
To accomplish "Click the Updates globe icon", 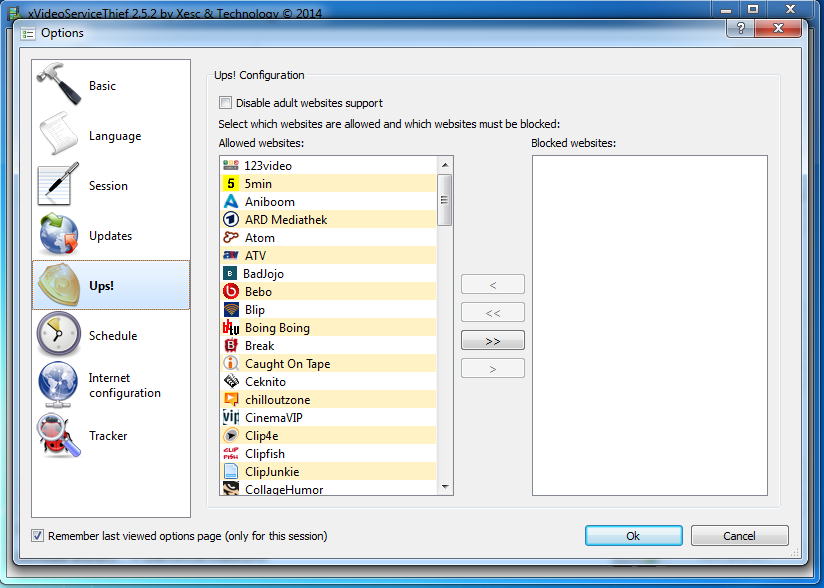I will pyautogui.click(x=59, y=236).
